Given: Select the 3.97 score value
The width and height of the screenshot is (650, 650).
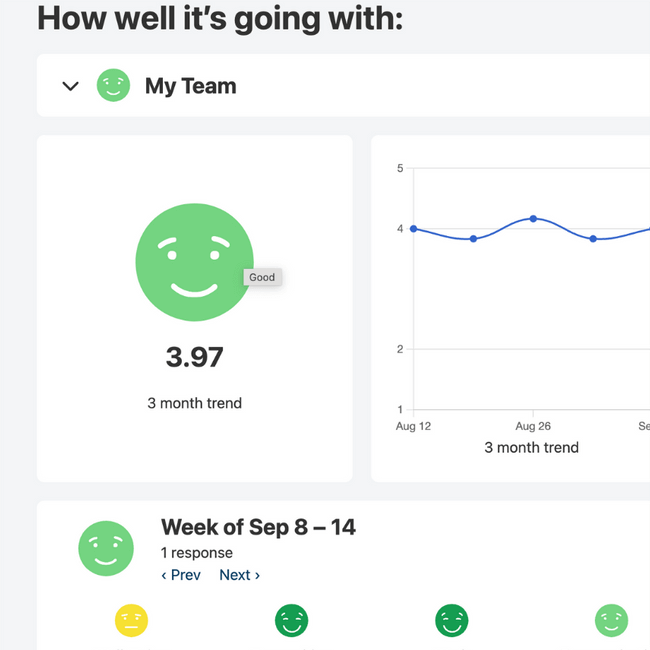Looking at the screenshot, I should (x=194, y=357).
